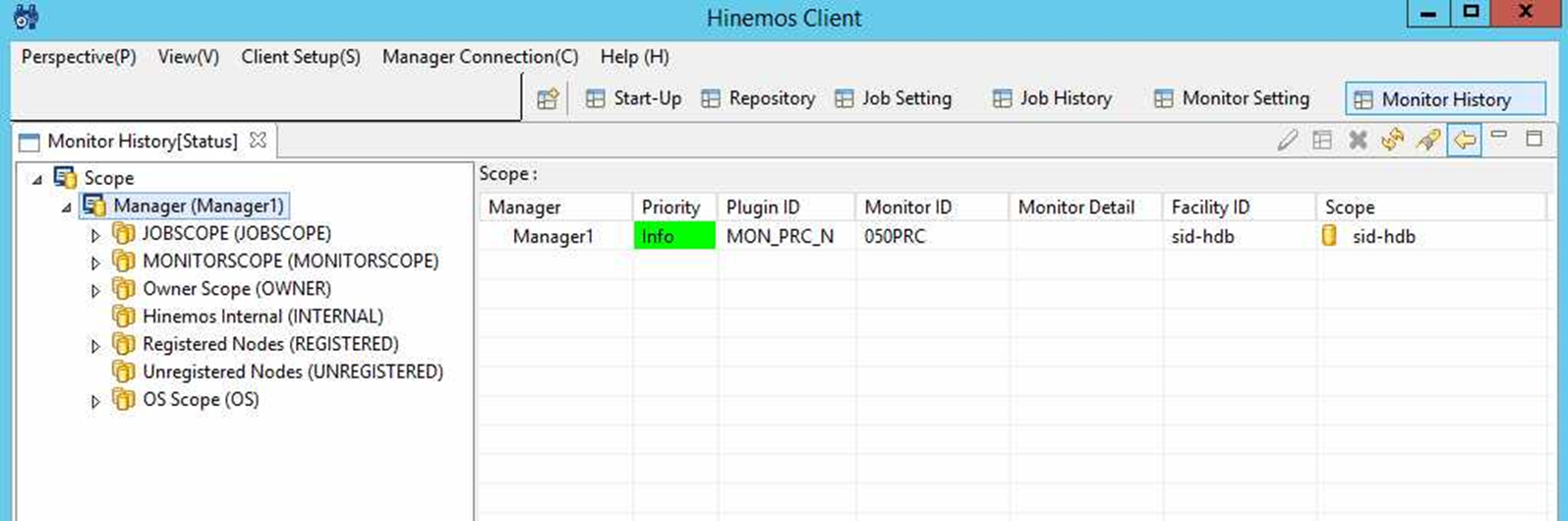1568x521 pixels.
Task: Click the MONITORSCOPE folder icon
Action: coord(124,260)
